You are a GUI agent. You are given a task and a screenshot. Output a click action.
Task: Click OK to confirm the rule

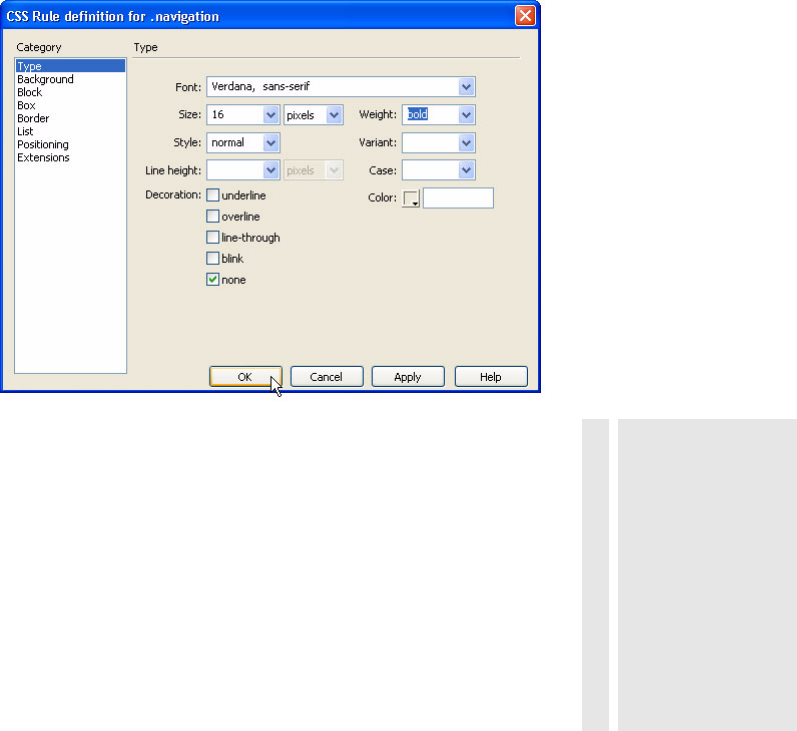[x=246, y=377]
